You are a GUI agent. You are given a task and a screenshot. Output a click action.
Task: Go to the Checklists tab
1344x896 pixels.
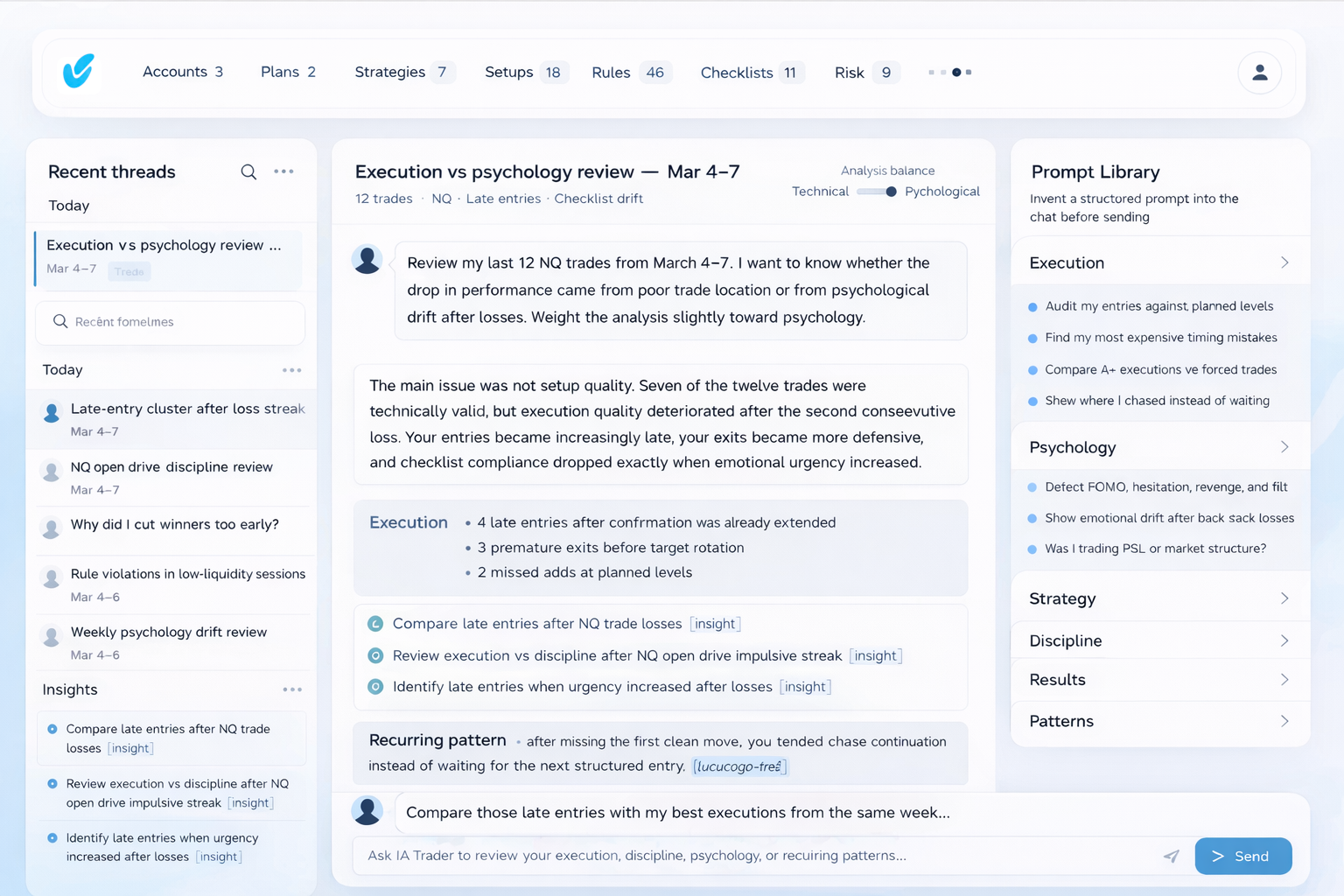pyautogui.click(x=752, y=73)
